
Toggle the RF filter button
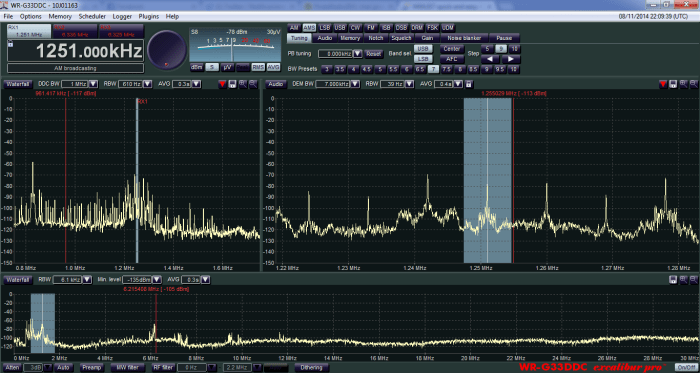[163, 368]
